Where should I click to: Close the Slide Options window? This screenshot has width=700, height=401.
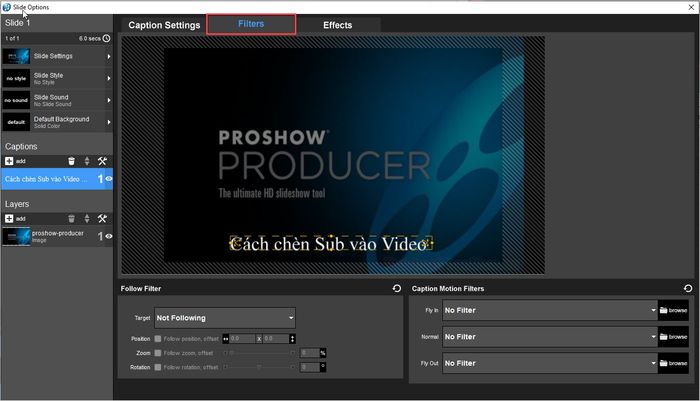click(x=691, y=7)
